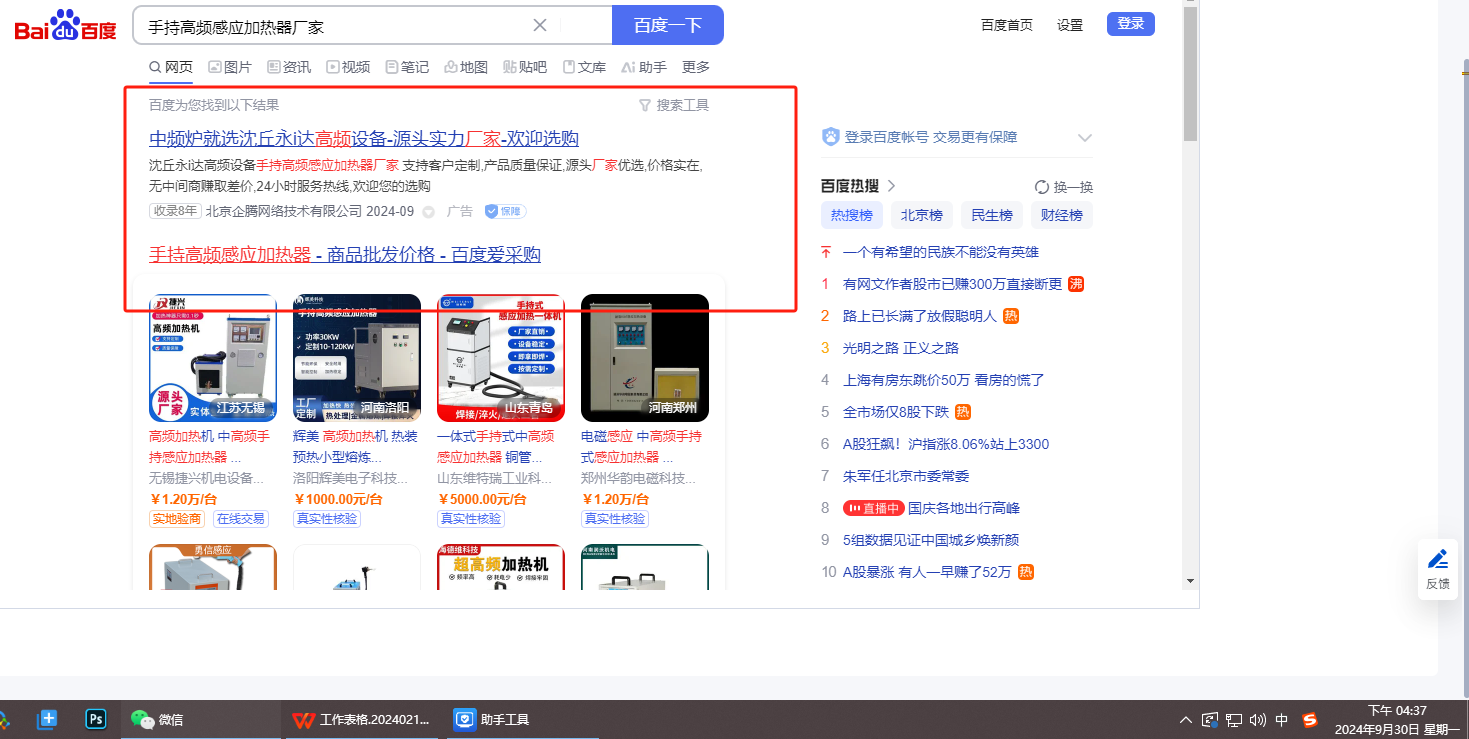The width and height of the screenshot is (1469, 739).
Task: Click the 沸 badge on the first hot search
Action: (x=1076, y=284)
